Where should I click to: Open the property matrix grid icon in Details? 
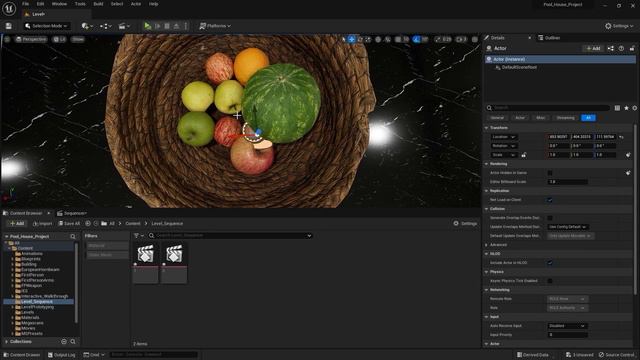617,108
